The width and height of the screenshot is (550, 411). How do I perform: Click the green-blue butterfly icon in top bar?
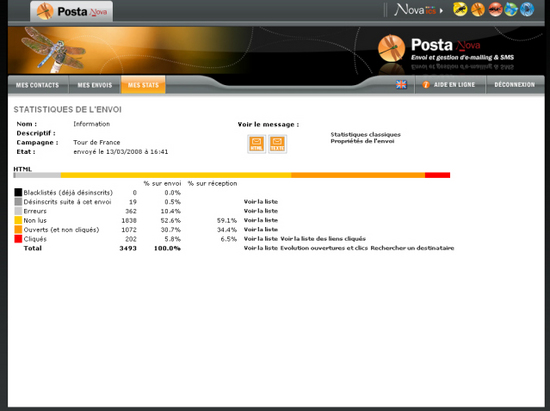tap(511, 9)
